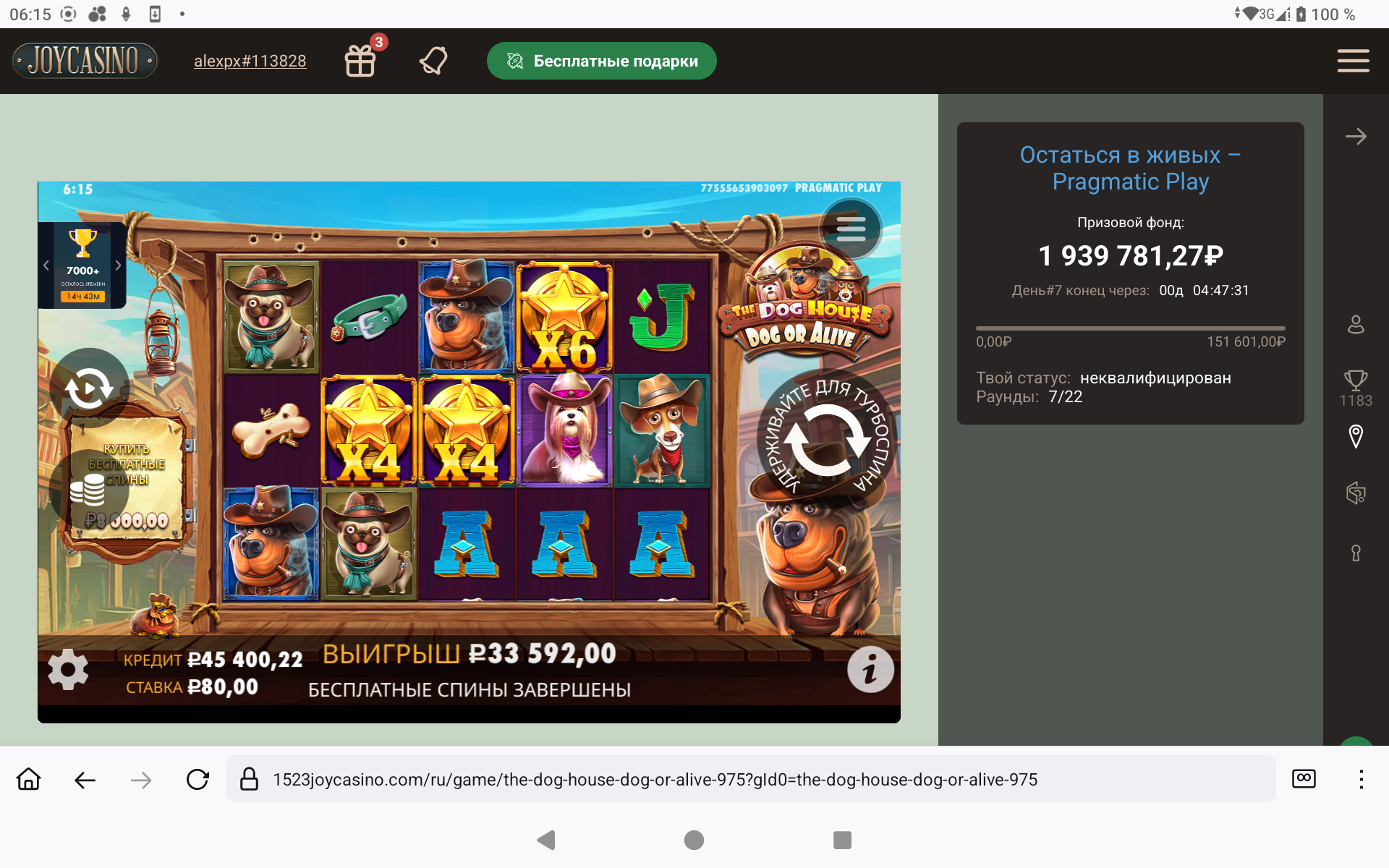The image size is (1389, 868).
Task: Open the game settings gear
Action: click(x=68, y=669)
